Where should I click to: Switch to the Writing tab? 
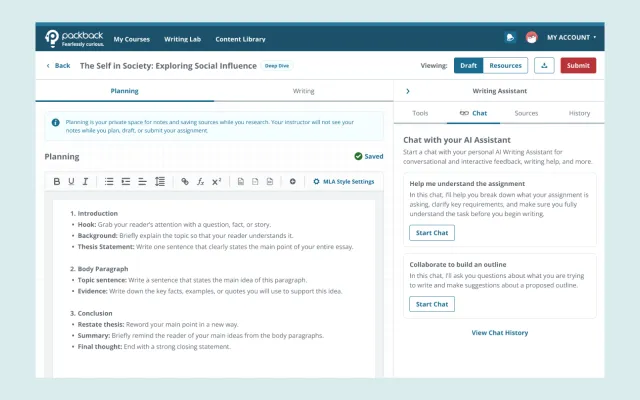pyautogui.click(x=303, y=91)
